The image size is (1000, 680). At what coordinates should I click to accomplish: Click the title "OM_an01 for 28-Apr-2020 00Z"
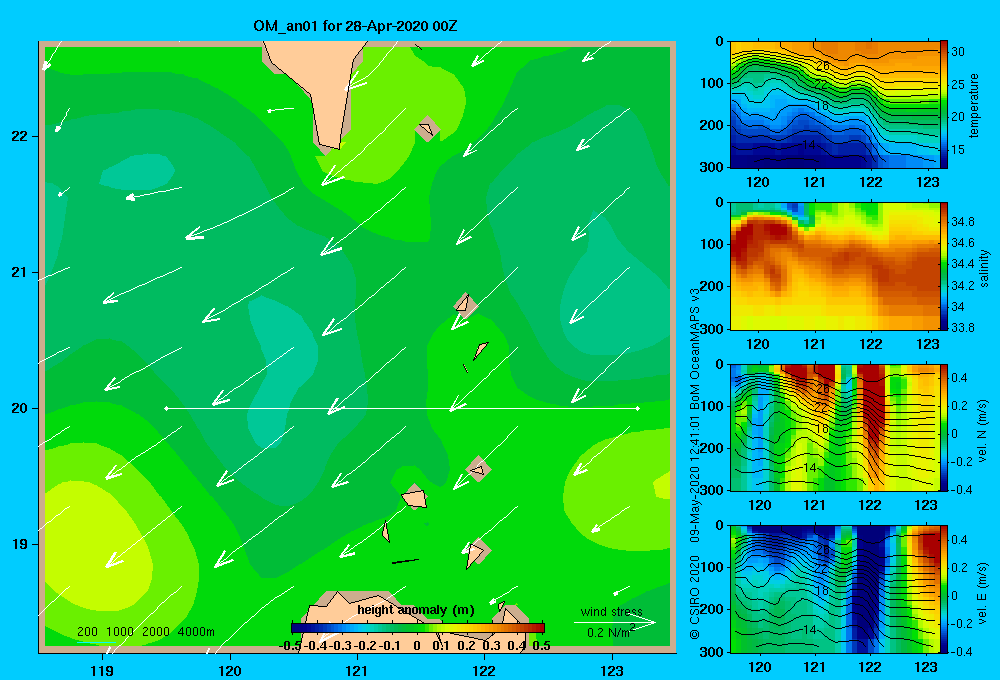click(355, 26)
